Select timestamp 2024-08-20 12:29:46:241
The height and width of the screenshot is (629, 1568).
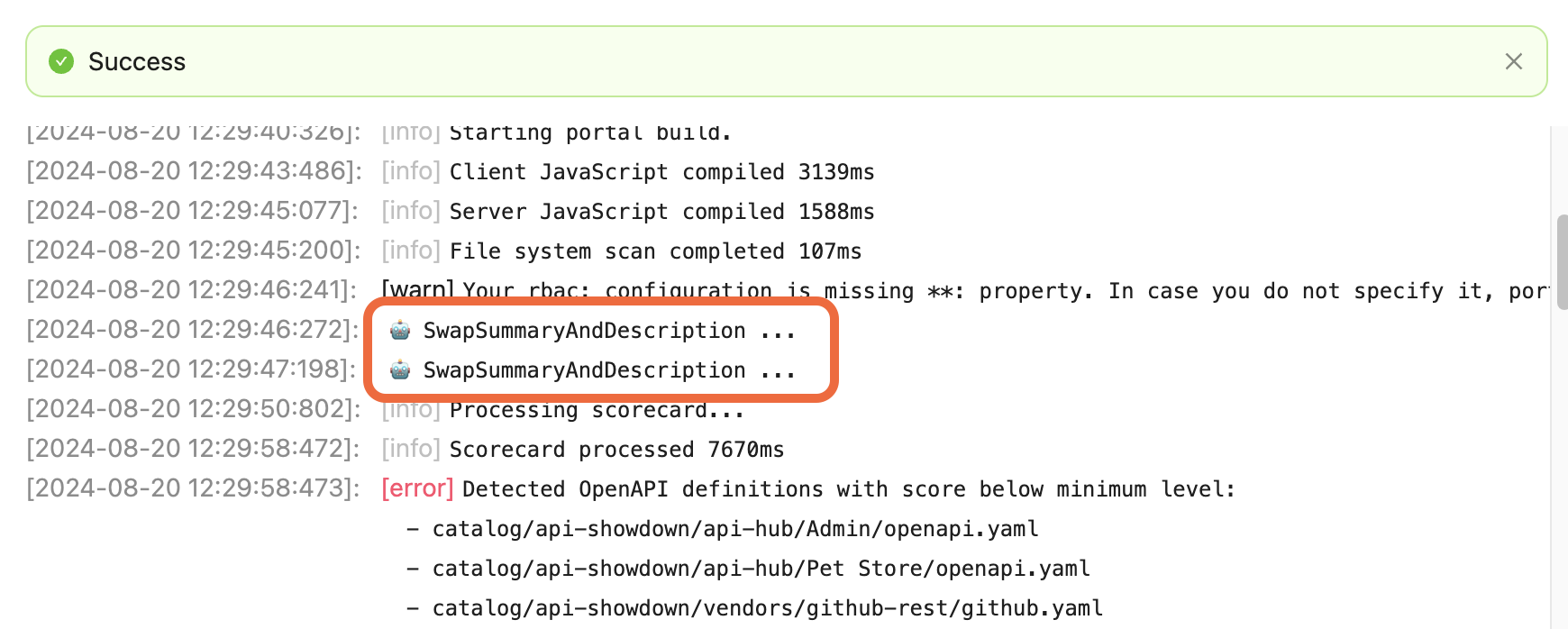[191, 290]
